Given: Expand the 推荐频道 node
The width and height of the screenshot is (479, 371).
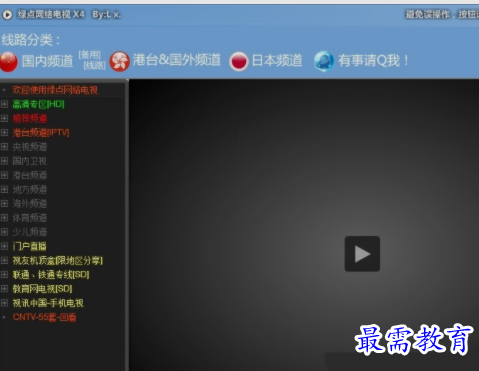Looking at the screenshot, I should tap(4, 118).
